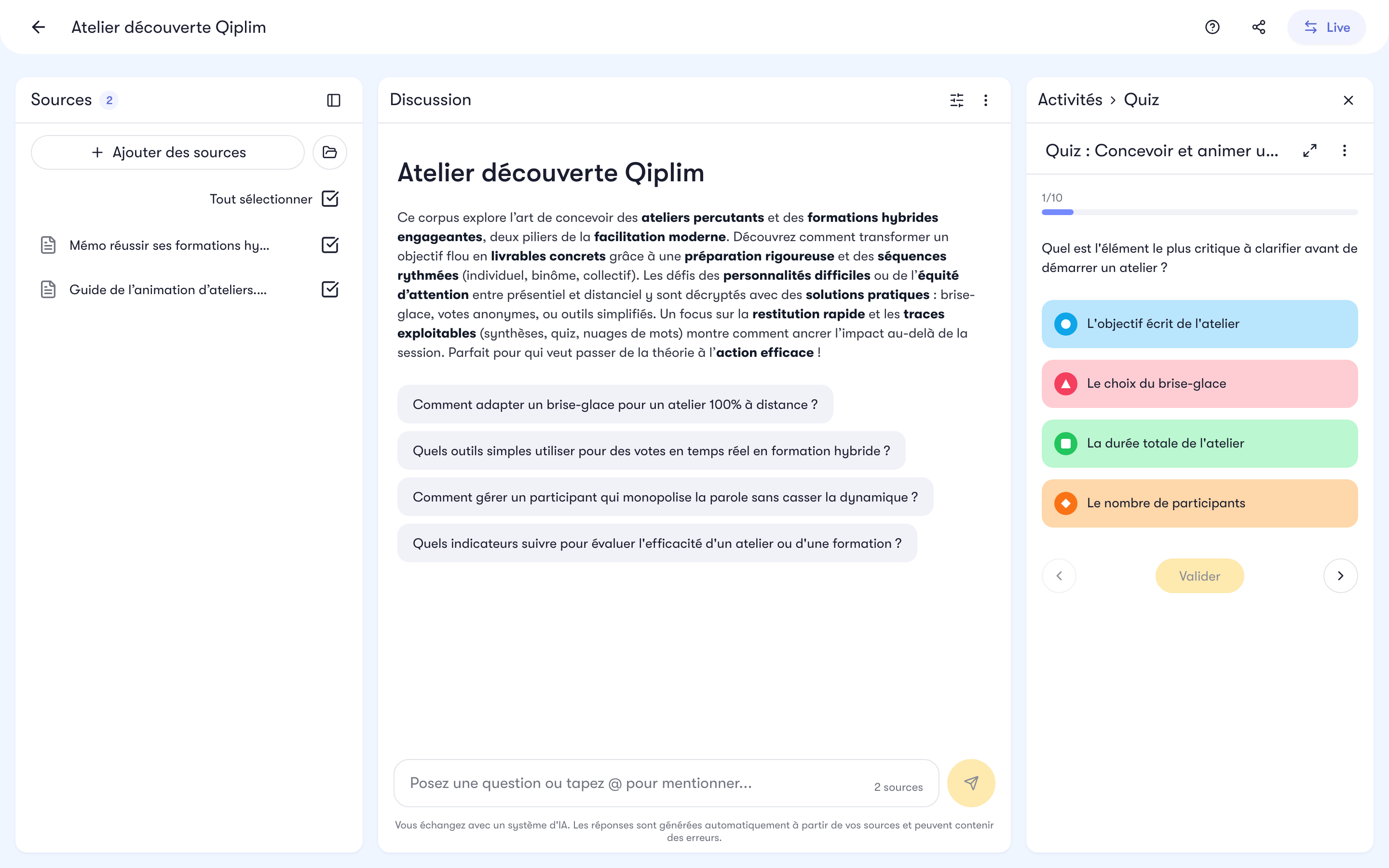Click the Valider button
The height and width of the screenshot is (868, 1389).
[x=1199, y=576]
